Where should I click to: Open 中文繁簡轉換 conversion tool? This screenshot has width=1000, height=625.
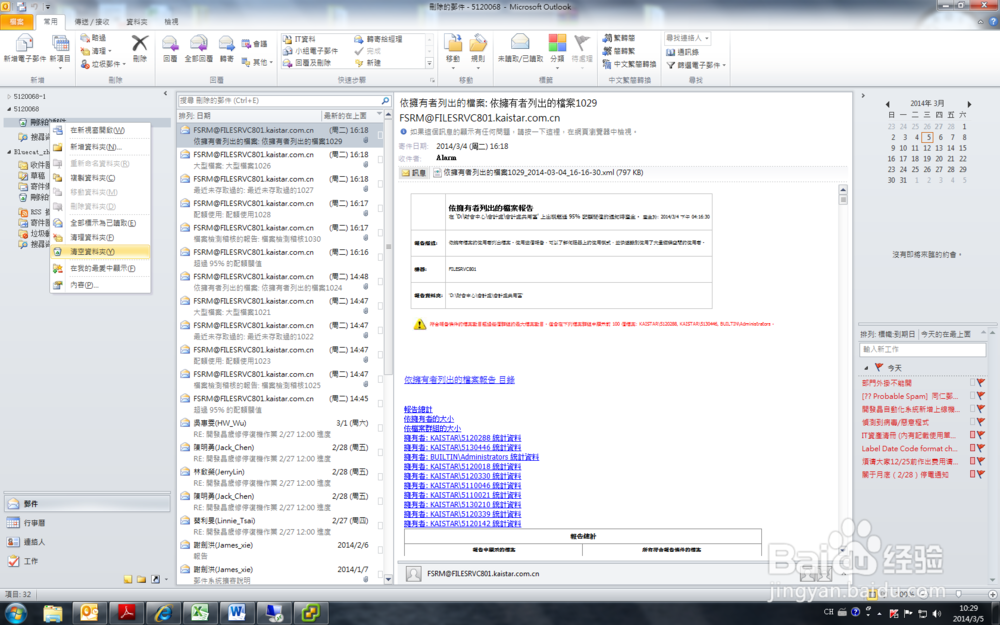click(629, 64)
